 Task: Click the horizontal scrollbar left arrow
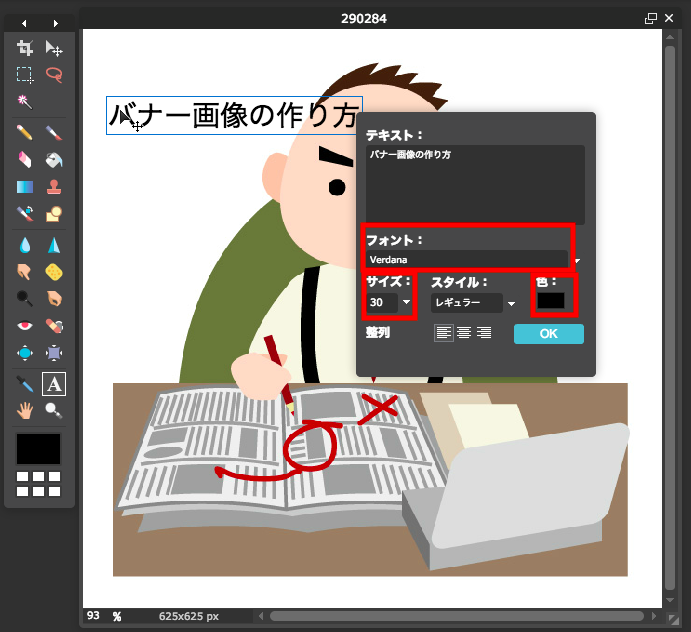coord(260,616)
